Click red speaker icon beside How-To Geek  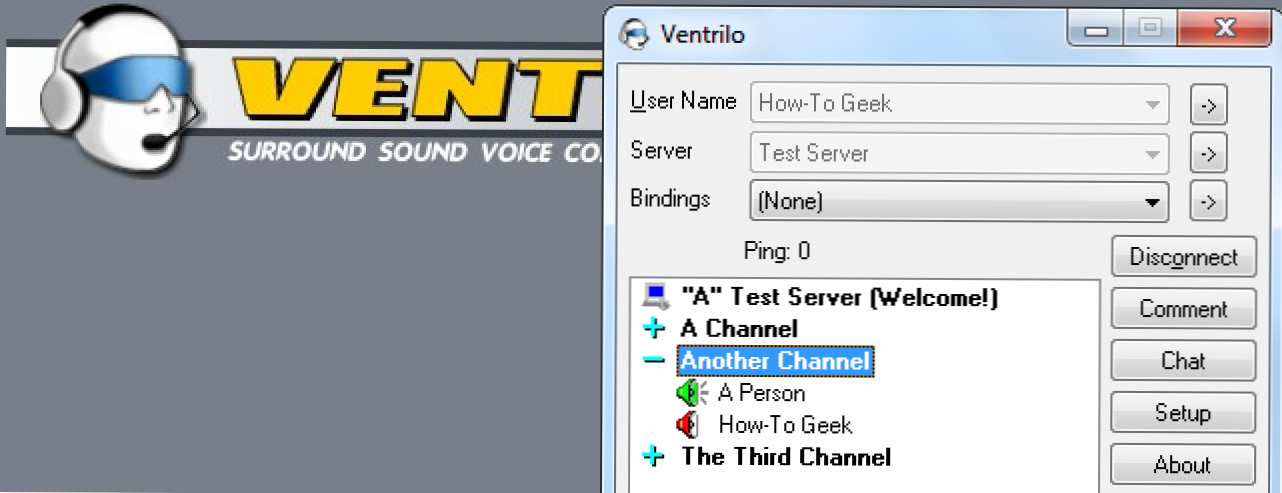687,425
